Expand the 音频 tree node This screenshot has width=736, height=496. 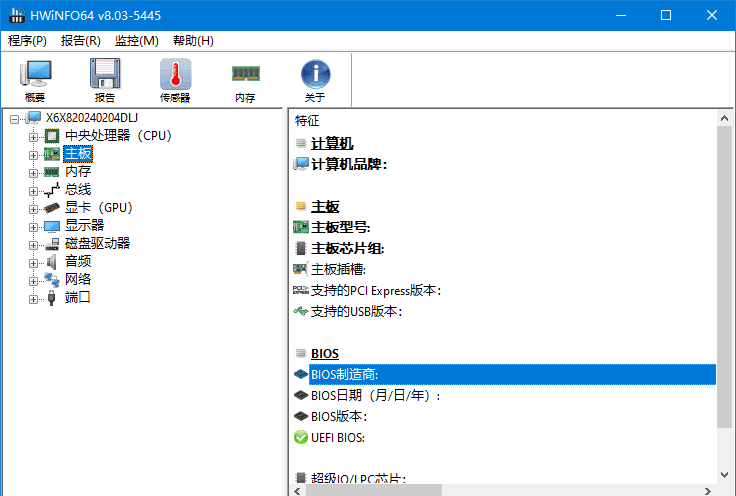(33, 263)
